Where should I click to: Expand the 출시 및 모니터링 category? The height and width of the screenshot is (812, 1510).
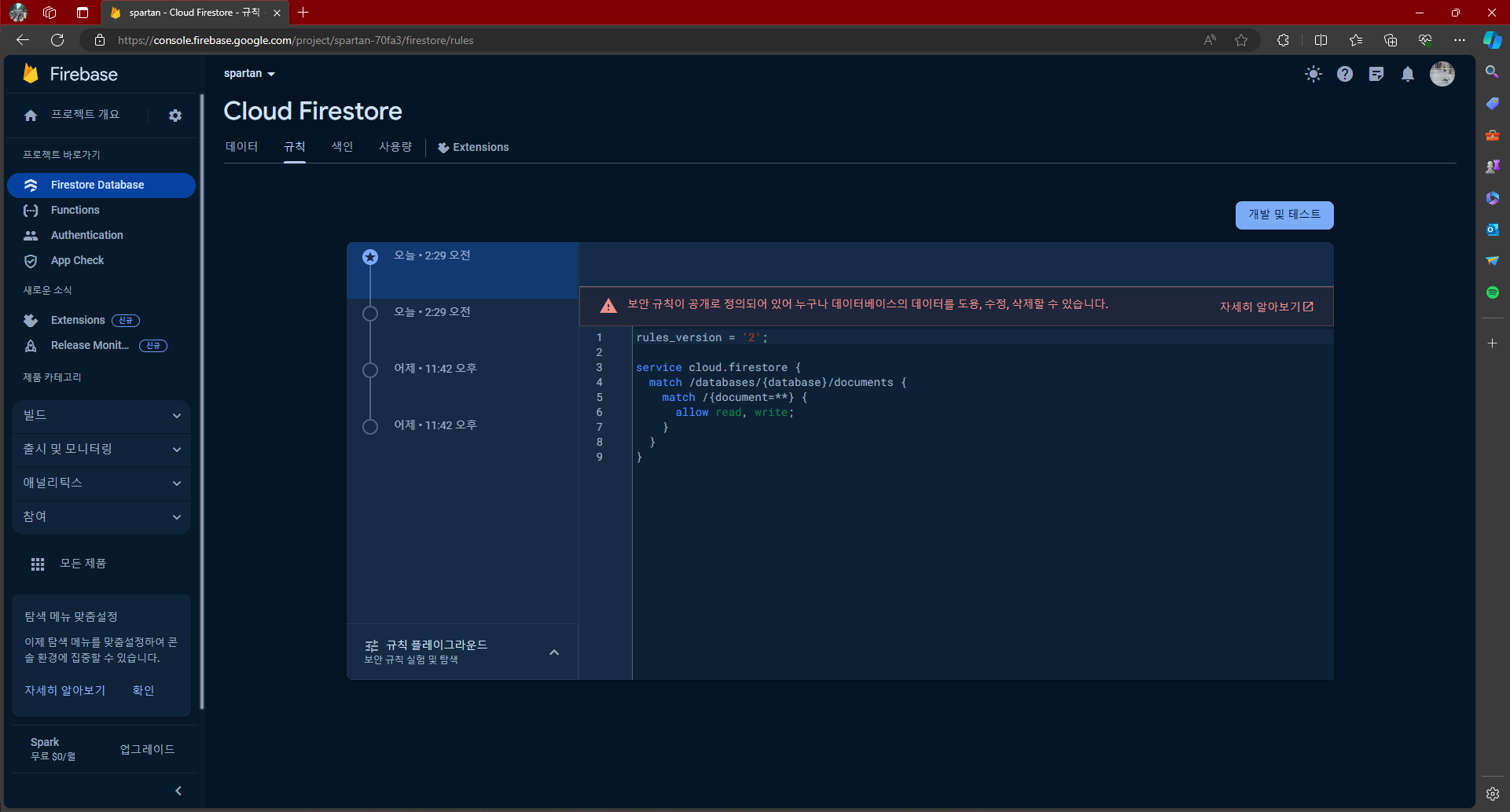(101, 449)
